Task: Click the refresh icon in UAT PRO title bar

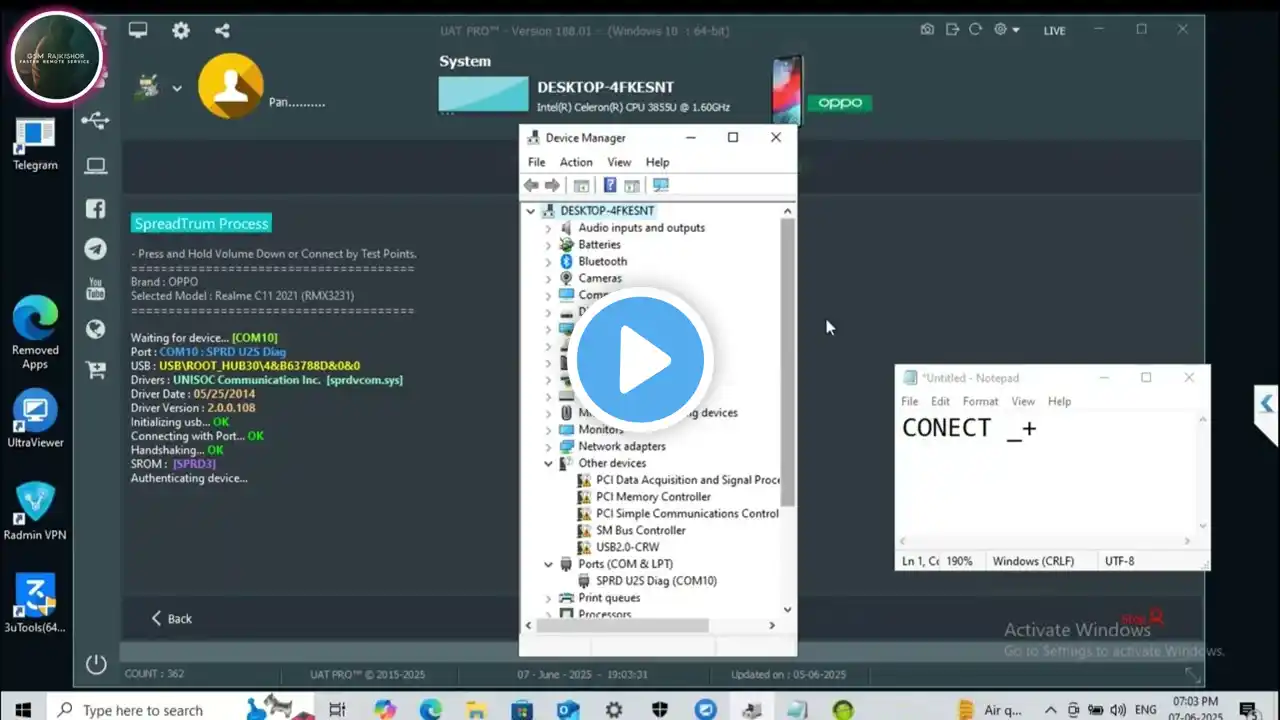Action: click(976, 30)
